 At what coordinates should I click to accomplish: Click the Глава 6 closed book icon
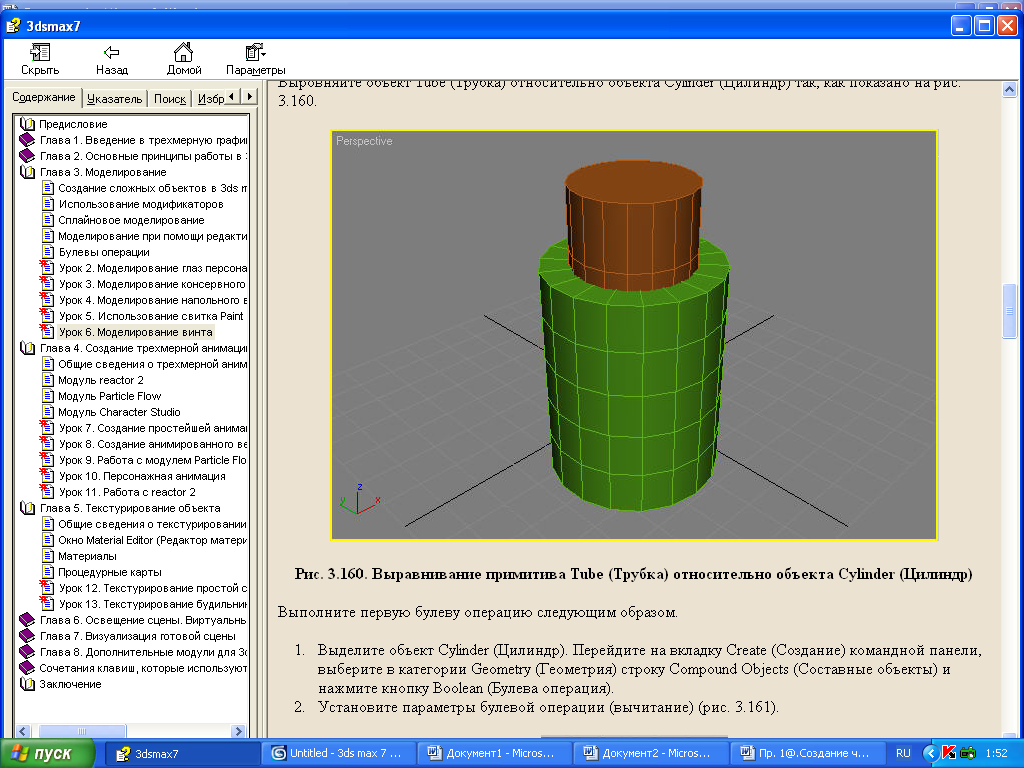(x=27, y=620)
